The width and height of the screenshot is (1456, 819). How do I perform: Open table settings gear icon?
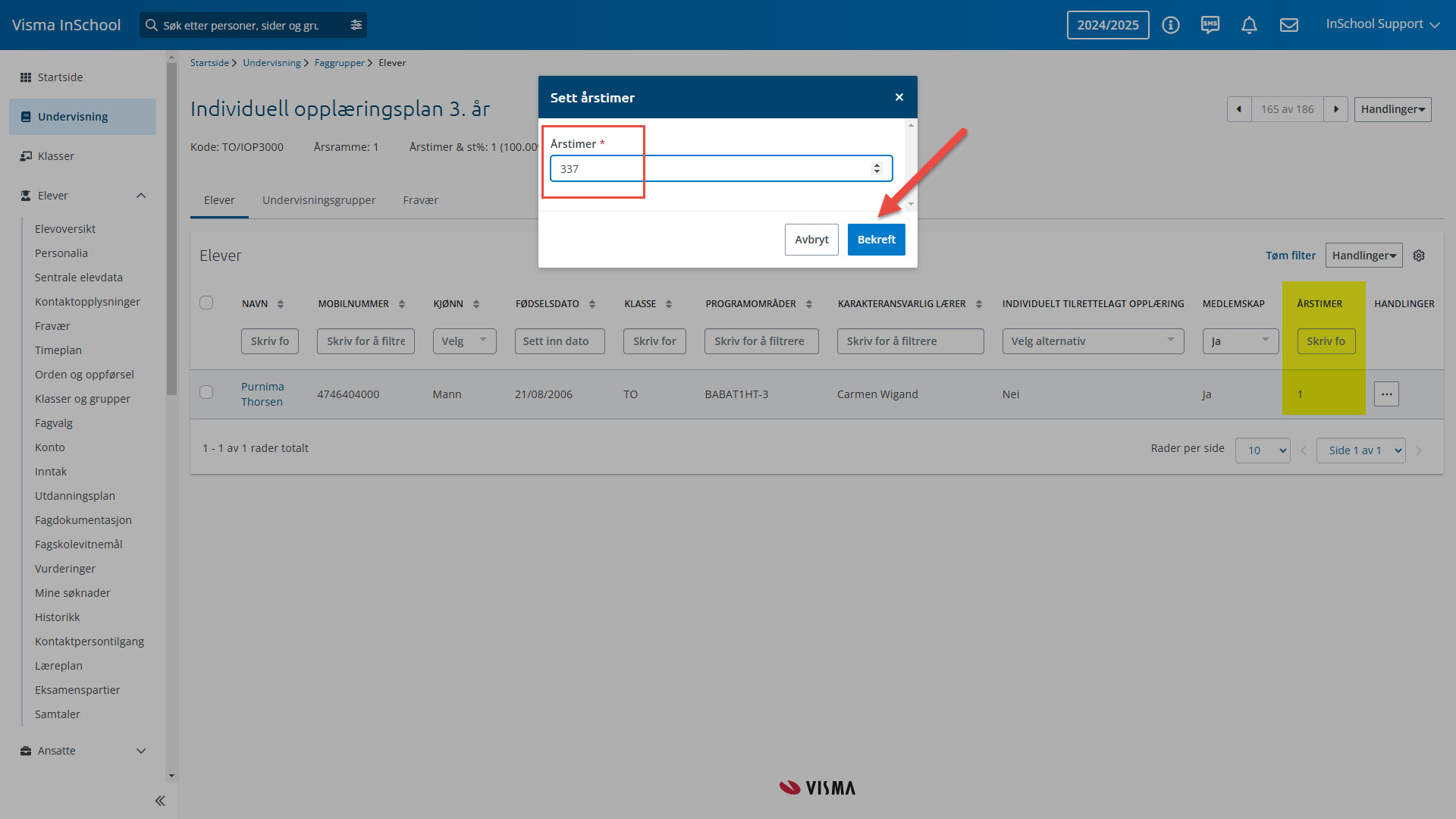[x=1419, y=256]
